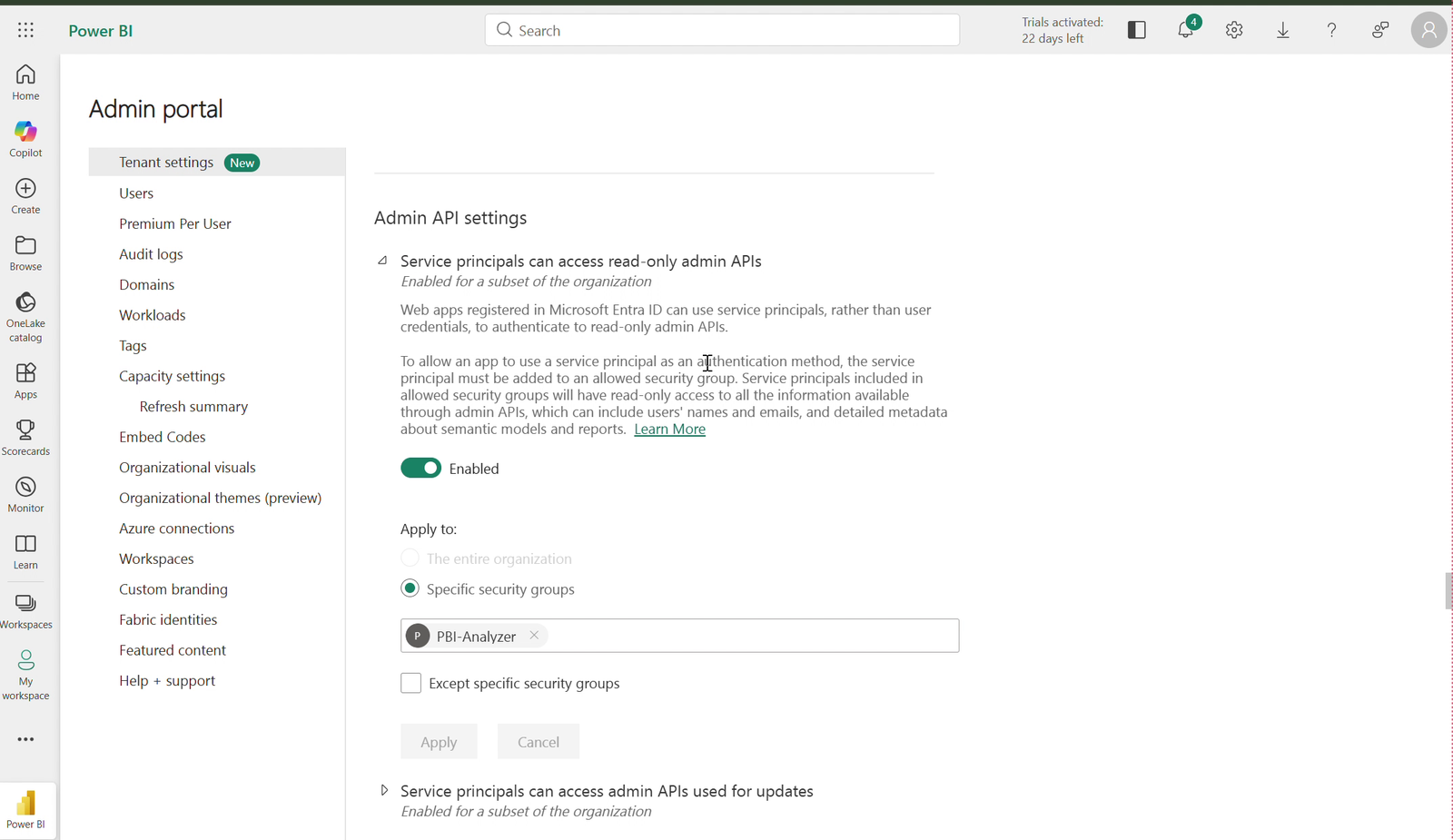Click the download arrow icon
The width and height of the screenshot is (1453, 840).
[1283, 30]
